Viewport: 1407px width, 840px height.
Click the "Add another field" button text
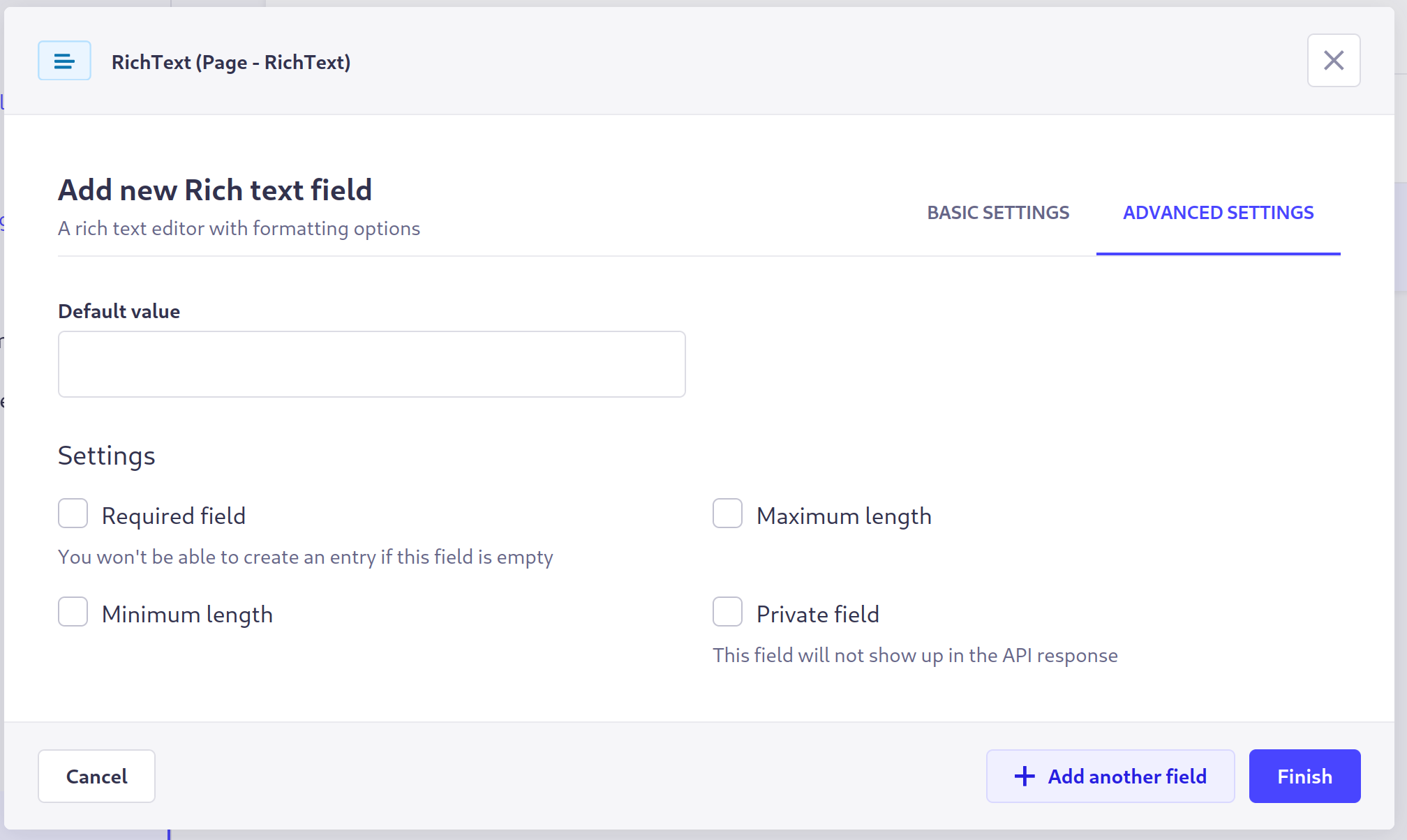tap(1126, 776)
